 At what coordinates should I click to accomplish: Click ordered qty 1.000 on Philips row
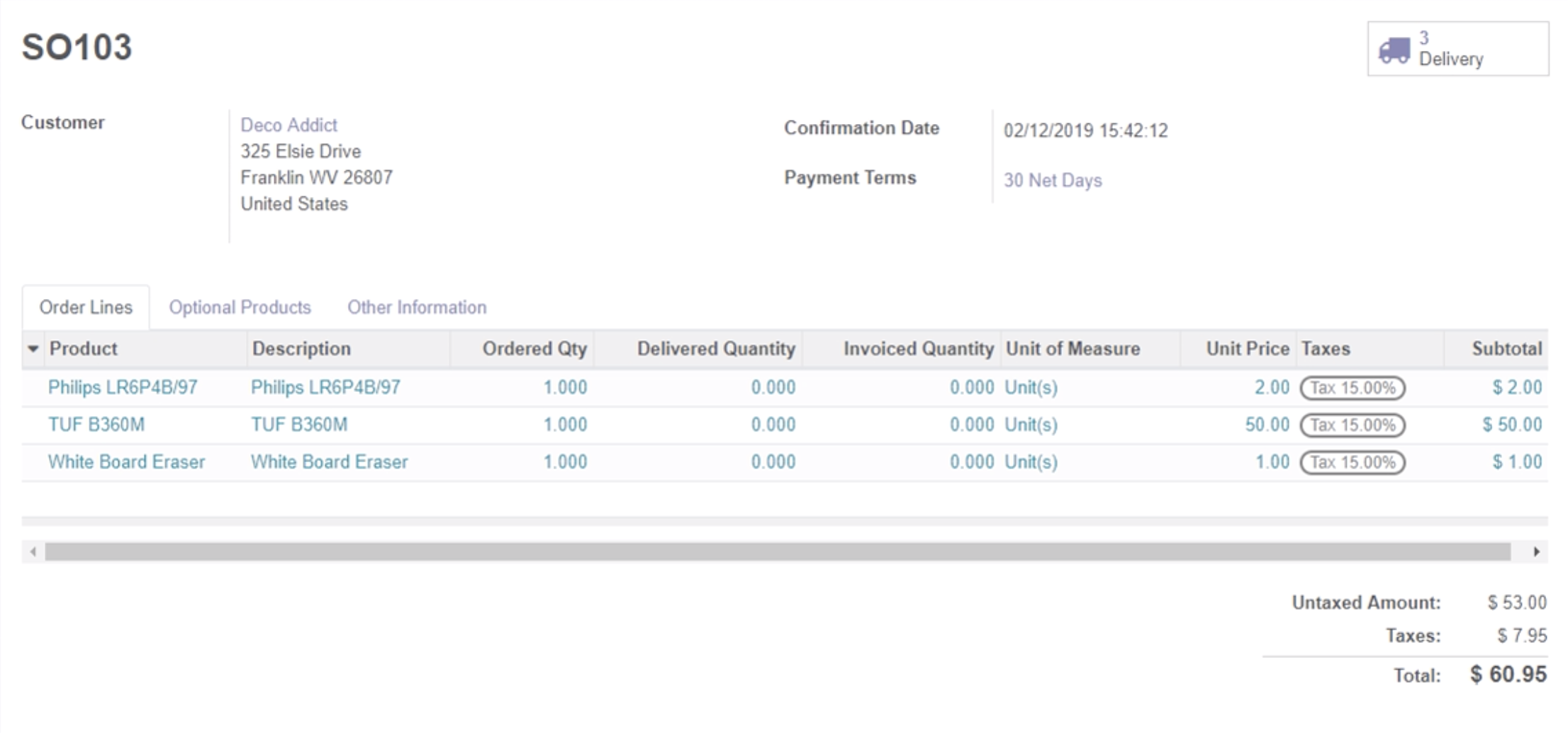[x=565, y=388]
